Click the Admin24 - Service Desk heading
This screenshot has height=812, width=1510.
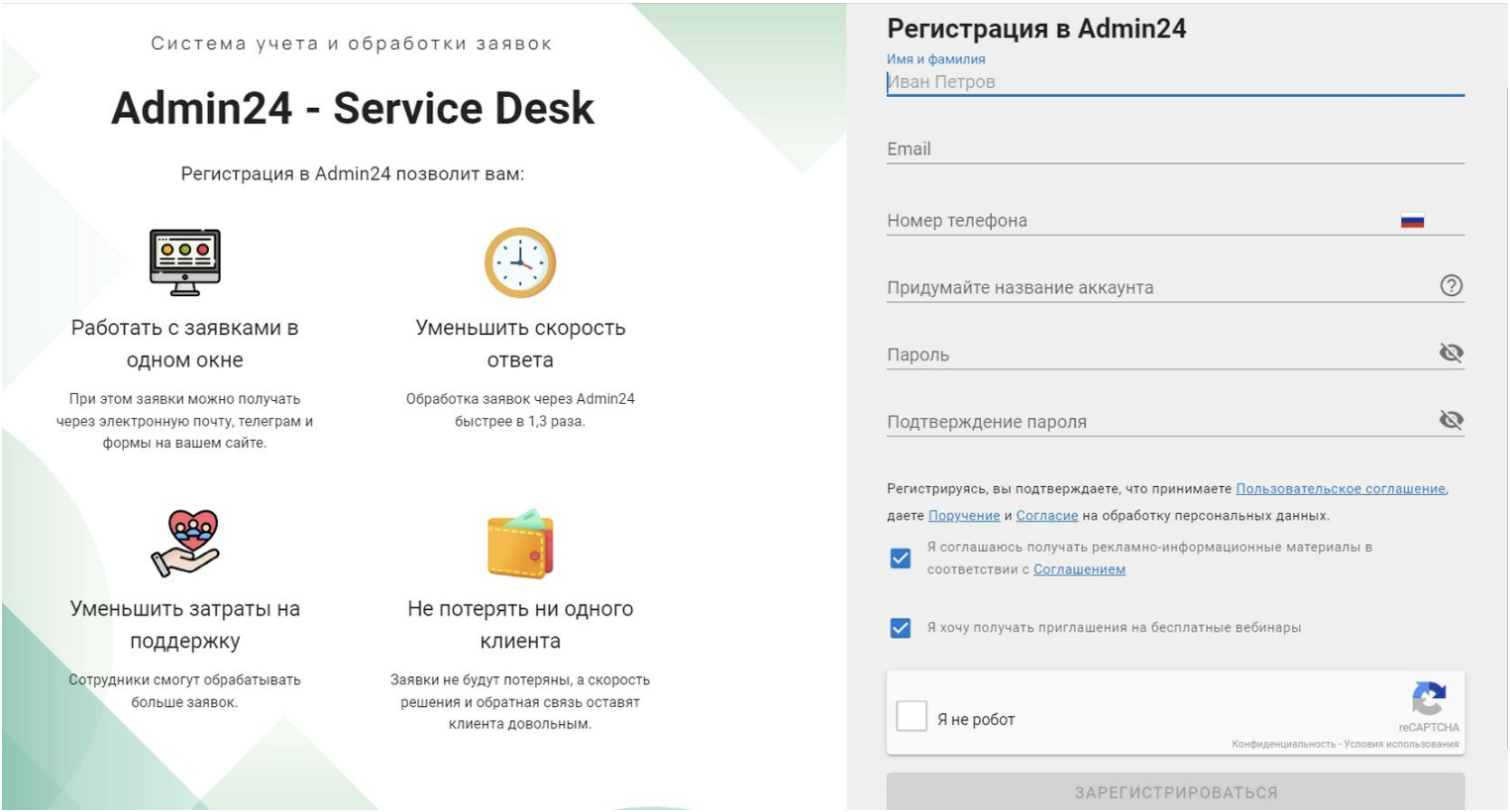pos(353,108)
